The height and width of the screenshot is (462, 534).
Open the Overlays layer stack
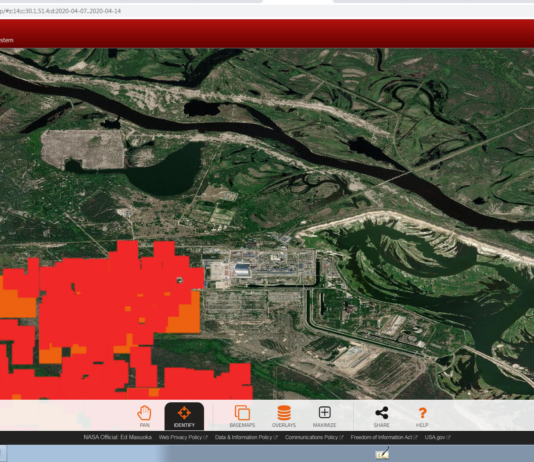click(284, 416)
